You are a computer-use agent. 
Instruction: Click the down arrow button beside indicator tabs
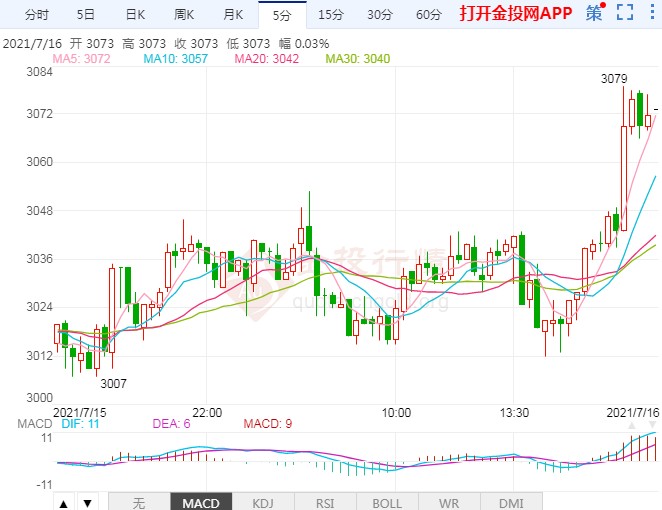pos(87,502)
